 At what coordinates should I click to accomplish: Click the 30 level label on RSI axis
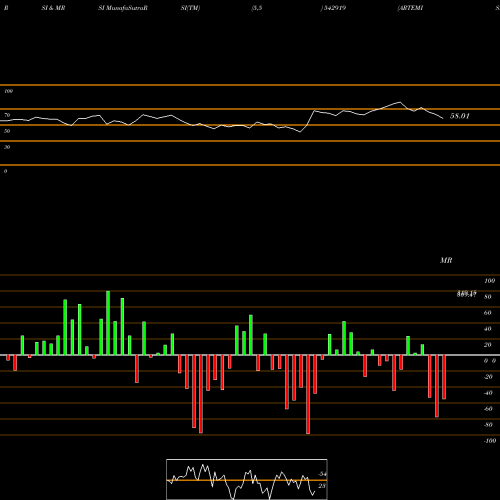7,147
